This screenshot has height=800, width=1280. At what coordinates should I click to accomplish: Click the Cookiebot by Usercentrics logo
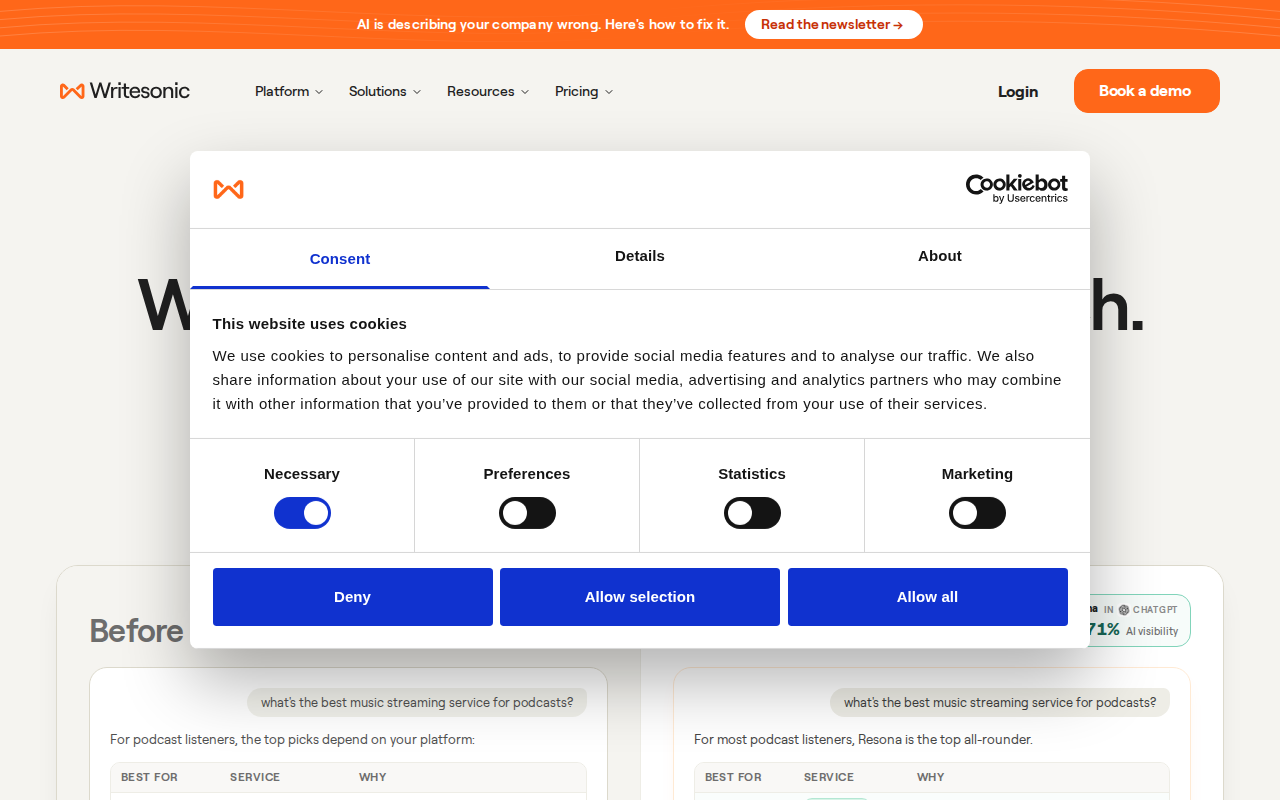[1016, 189]
